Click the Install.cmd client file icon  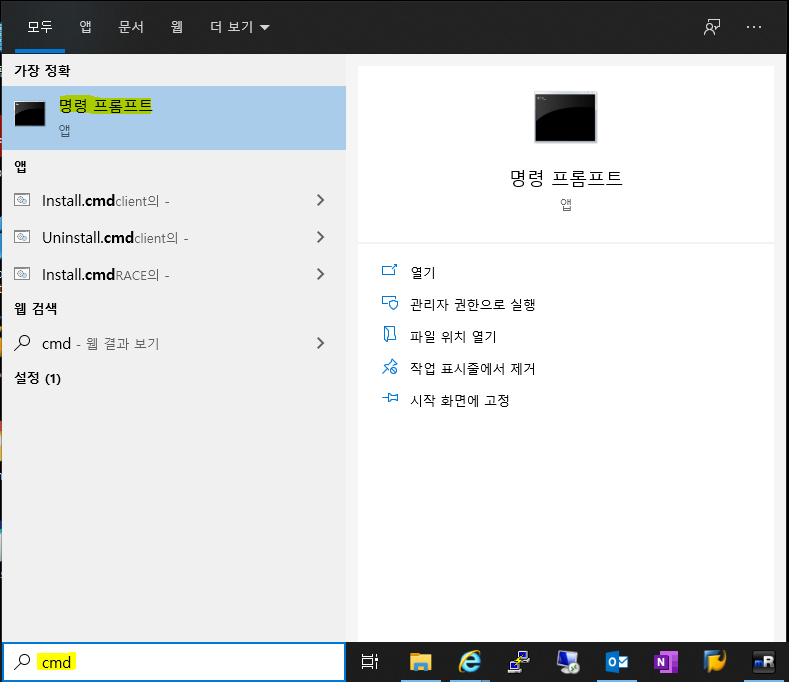pos(22,200)
